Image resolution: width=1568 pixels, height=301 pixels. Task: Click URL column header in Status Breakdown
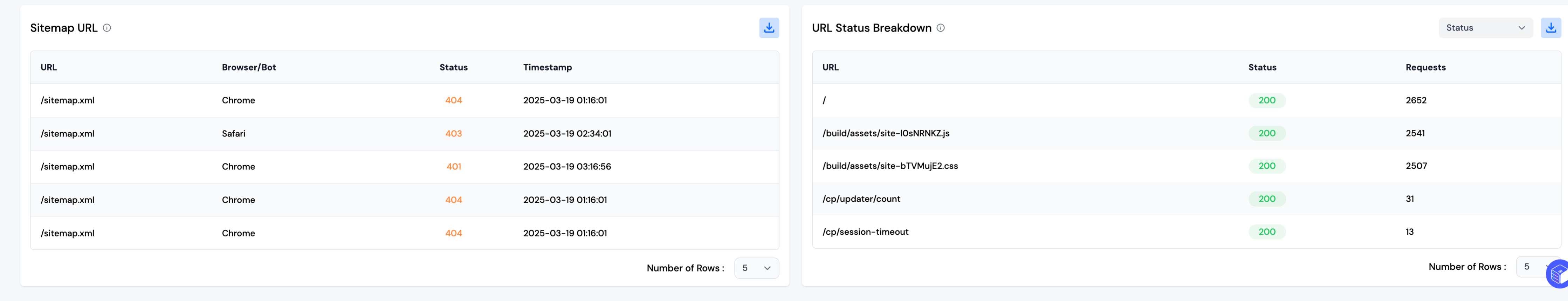pos(830,68)
